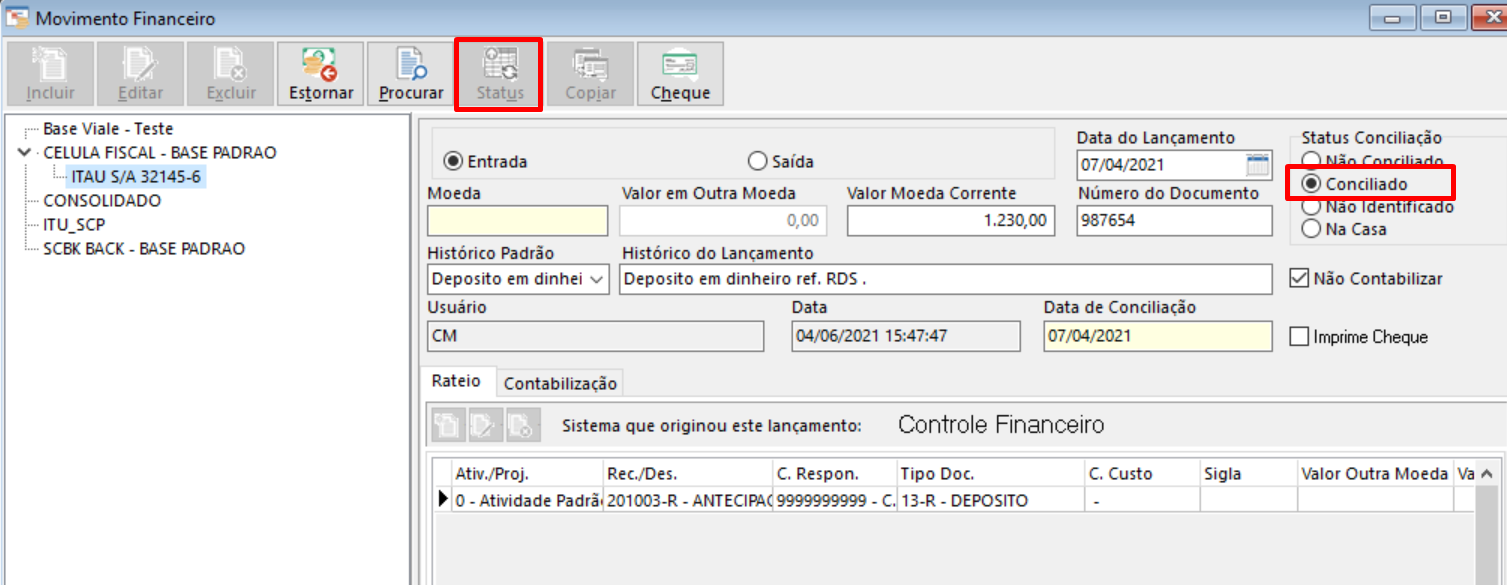Screen dimensions: 1507x585
Task: Click the C. Custo column header
Action: pos(1142,474)
